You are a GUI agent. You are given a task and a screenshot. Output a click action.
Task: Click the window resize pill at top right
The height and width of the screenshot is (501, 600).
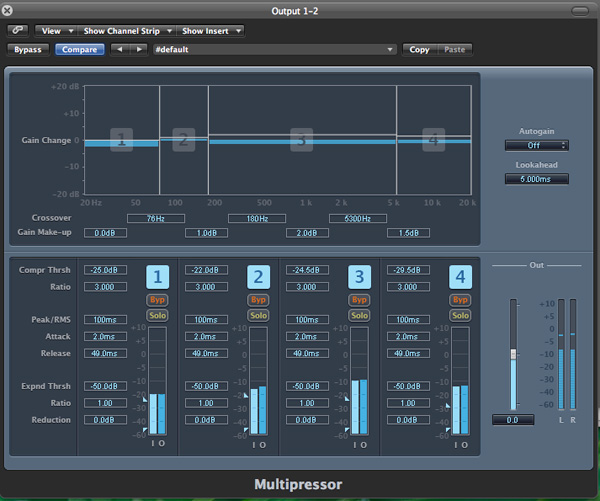click(580, 11)
